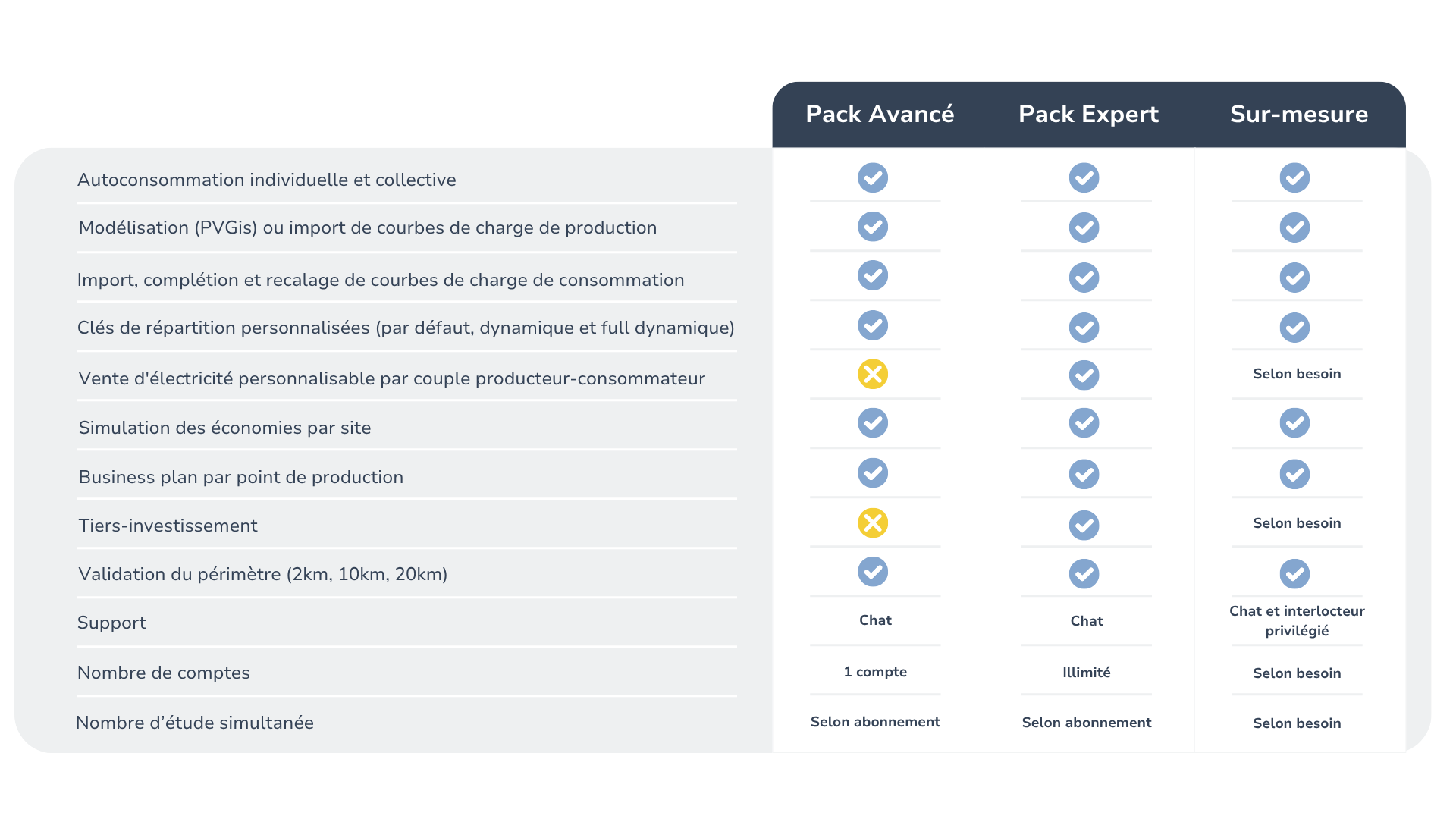Click 'Illimité' under Pack Expert accounts
The image size is (1456, 819).
[1086, 673]
